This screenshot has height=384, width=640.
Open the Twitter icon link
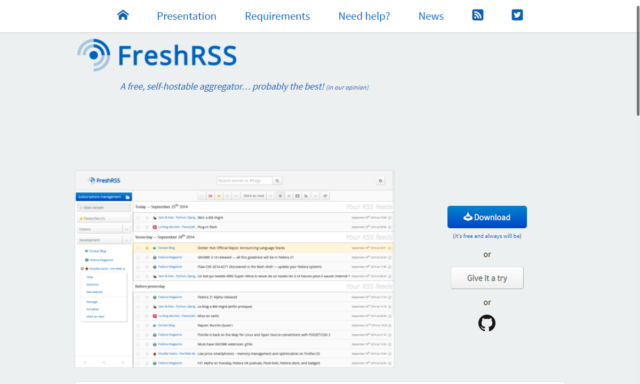tap(517, 15)
